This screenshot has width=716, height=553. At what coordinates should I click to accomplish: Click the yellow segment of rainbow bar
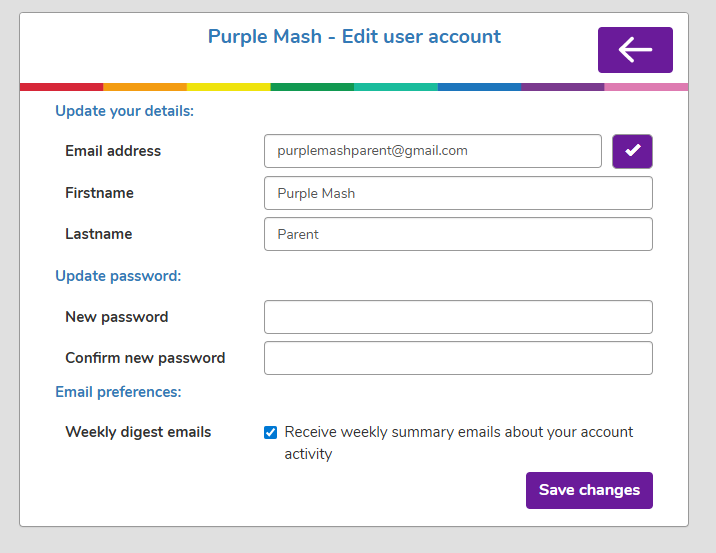228,87
